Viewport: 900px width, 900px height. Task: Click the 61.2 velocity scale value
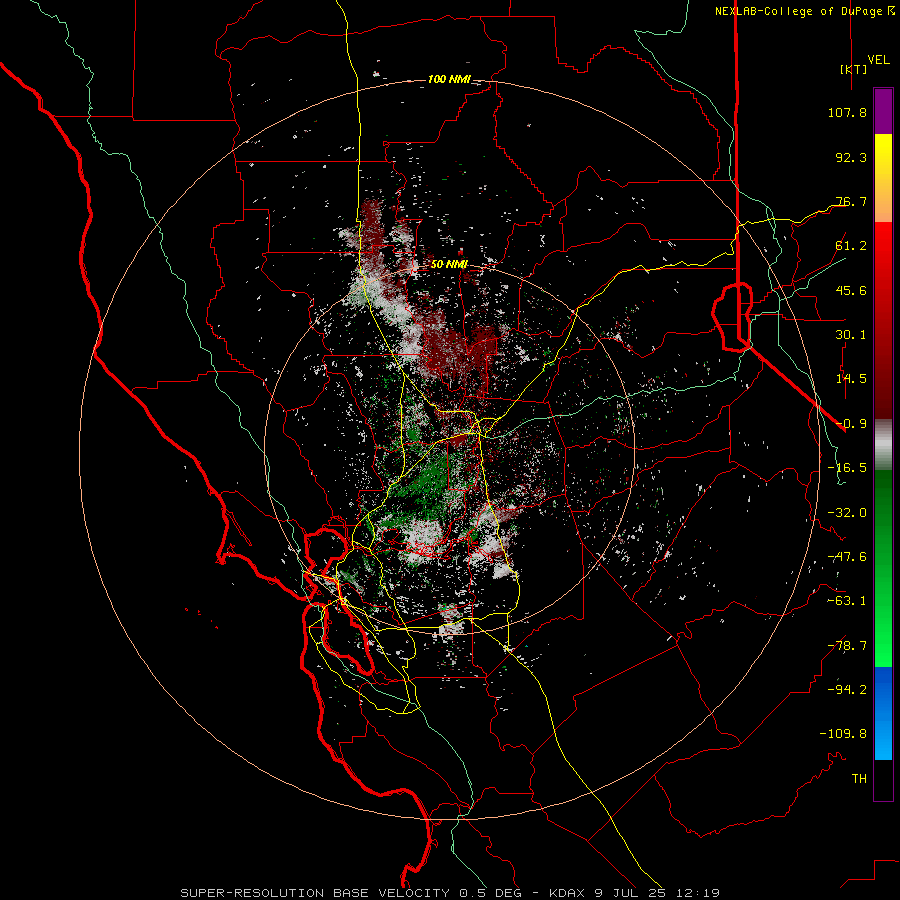(x=851, y=246)
